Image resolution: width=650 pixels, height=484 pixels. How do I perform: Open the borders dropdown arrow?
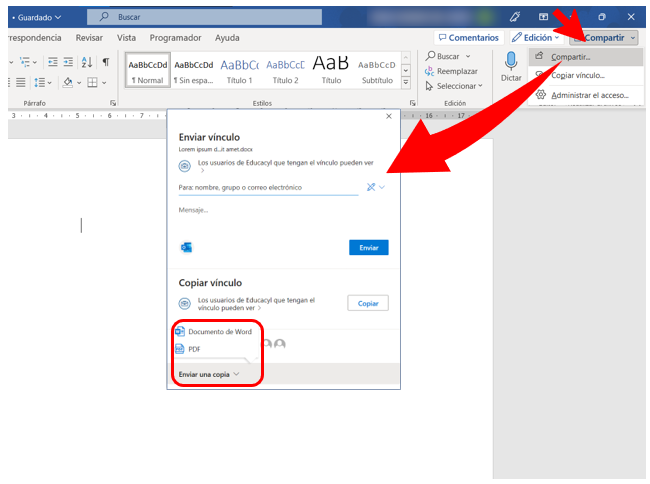coord(104,82)
